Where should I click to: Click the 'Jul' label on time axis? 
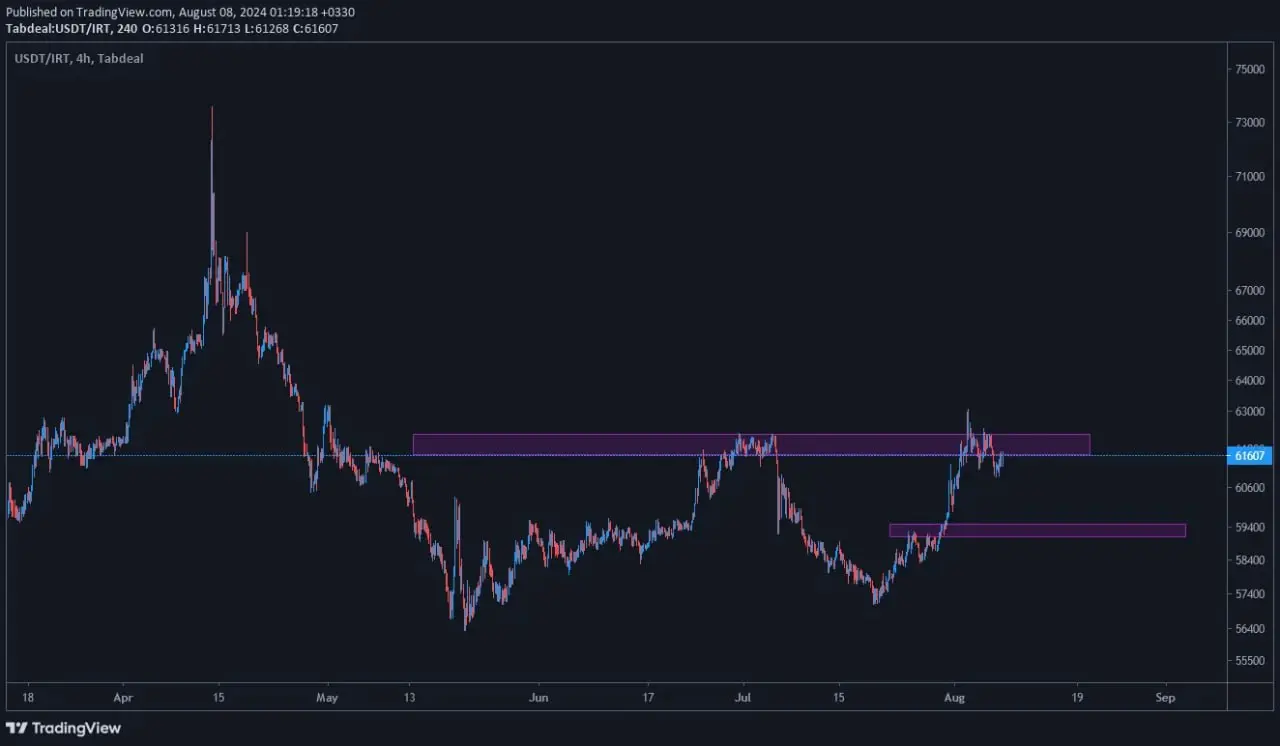(743, 697)
